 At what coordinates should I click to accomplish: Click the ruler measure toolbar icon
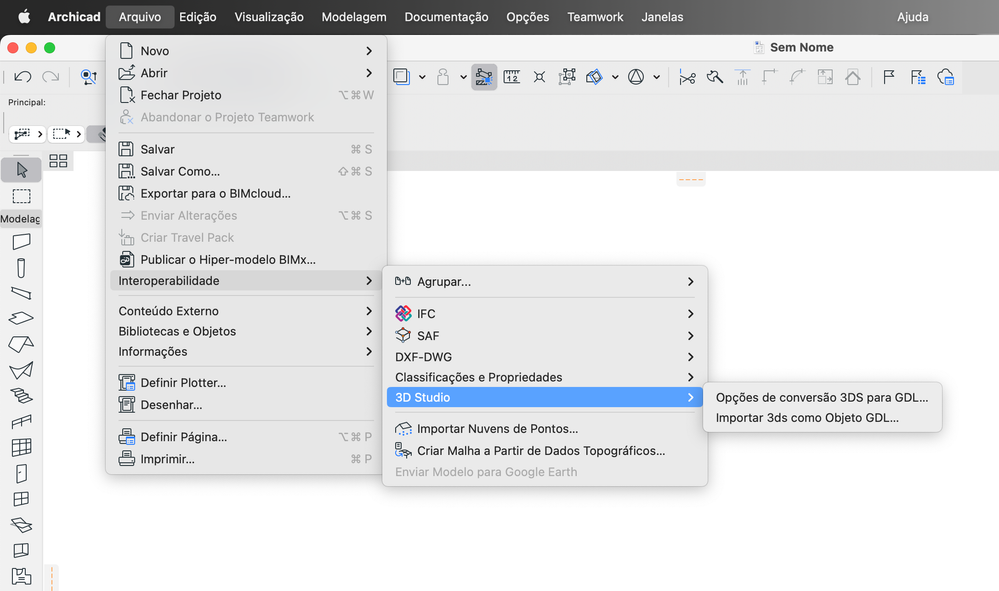[512, 78]
